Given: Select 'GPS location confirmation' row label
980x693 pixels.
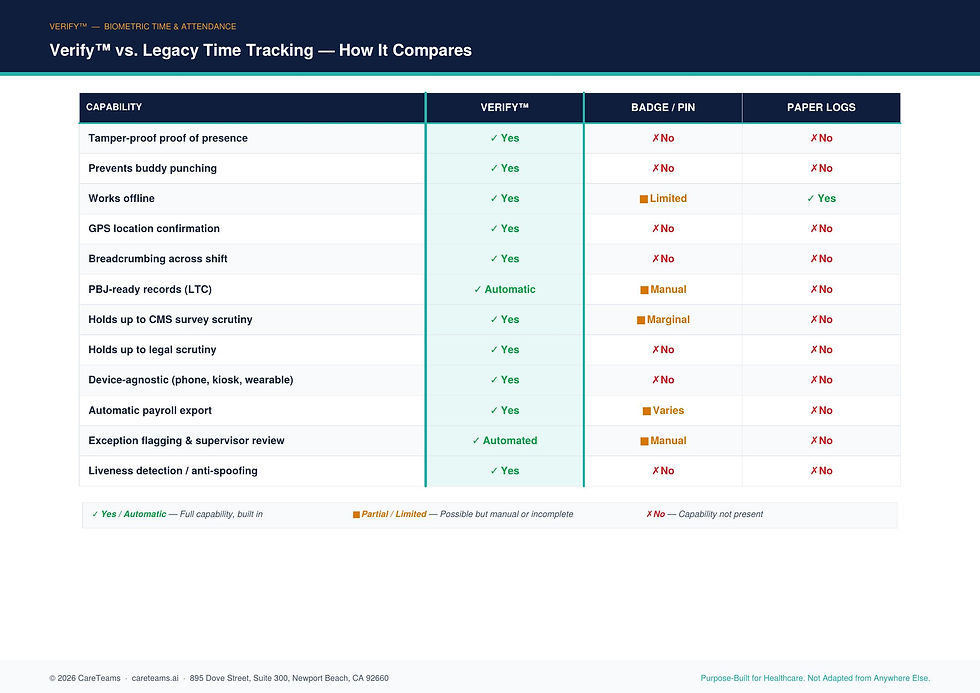Looking at the screenshot, I should [154, 228].
